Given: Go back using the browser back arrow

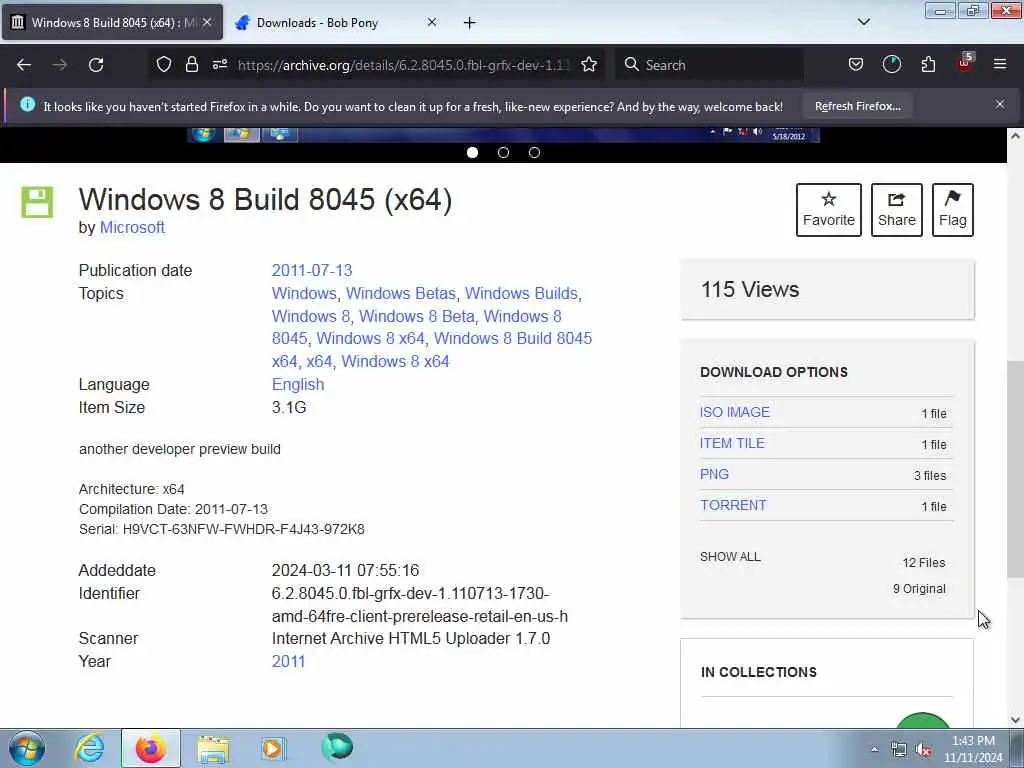Looking at the screenshot, I should tap(24, 65).
